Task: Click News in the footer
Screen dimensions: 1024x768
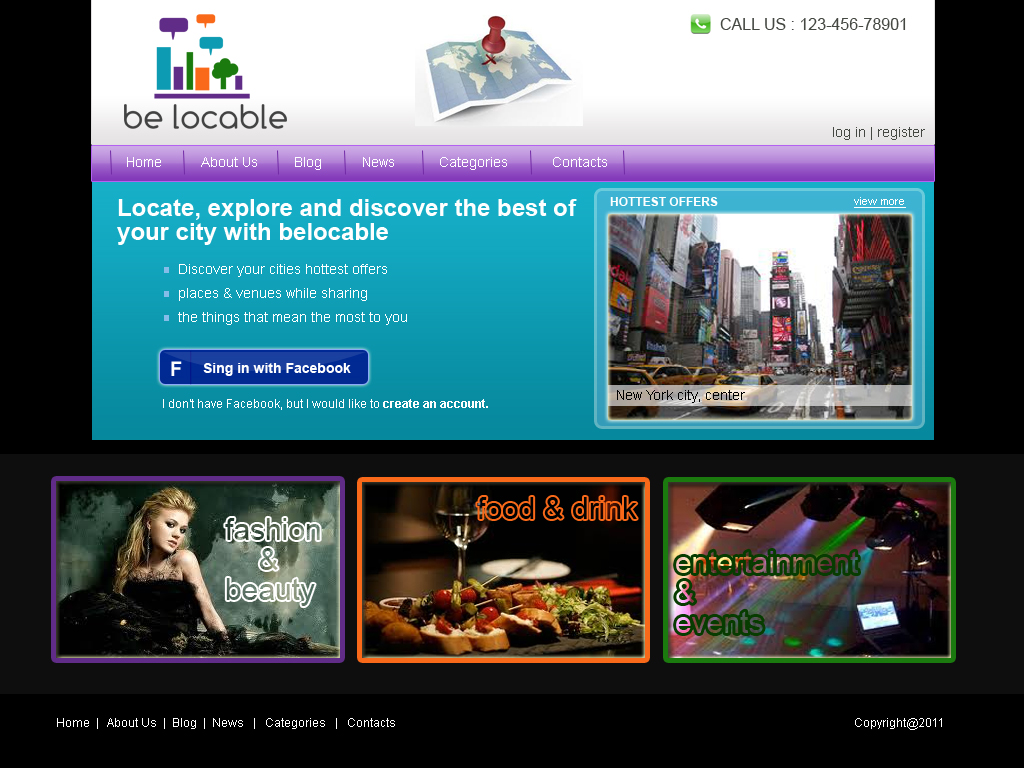Action: 227,723
